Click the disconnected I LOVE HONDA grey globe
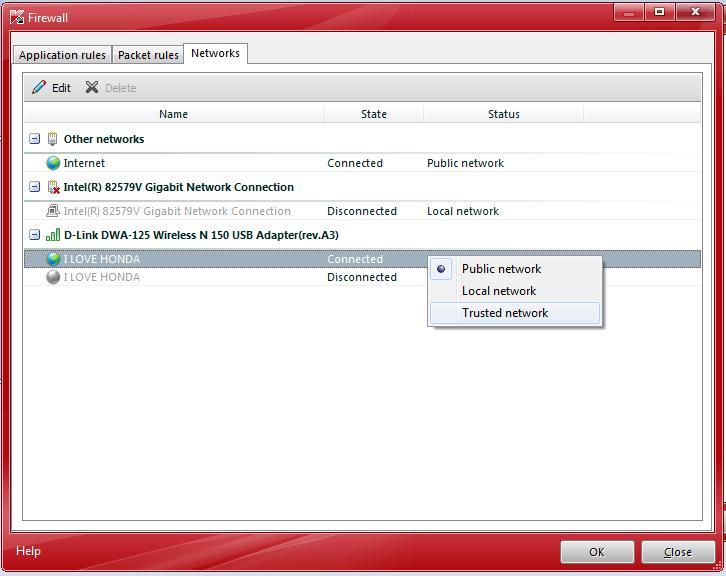Viewport: 726px width, 576px height. point(53,277)
